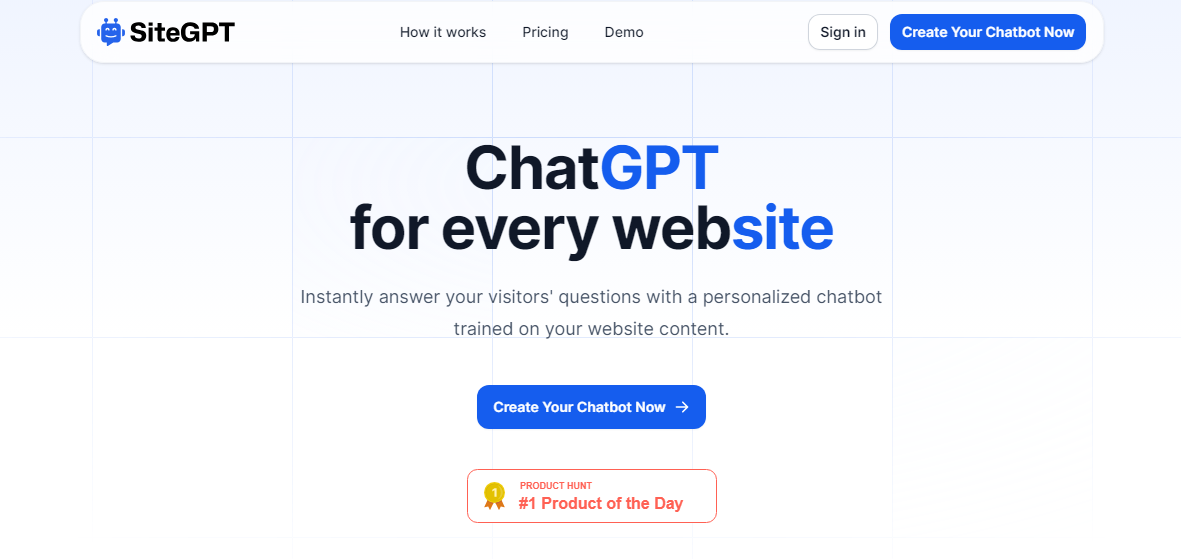Click the blue site letters in headline
Image resolution: width=1181 pixels, height=559 pixels.
[782, 229]
